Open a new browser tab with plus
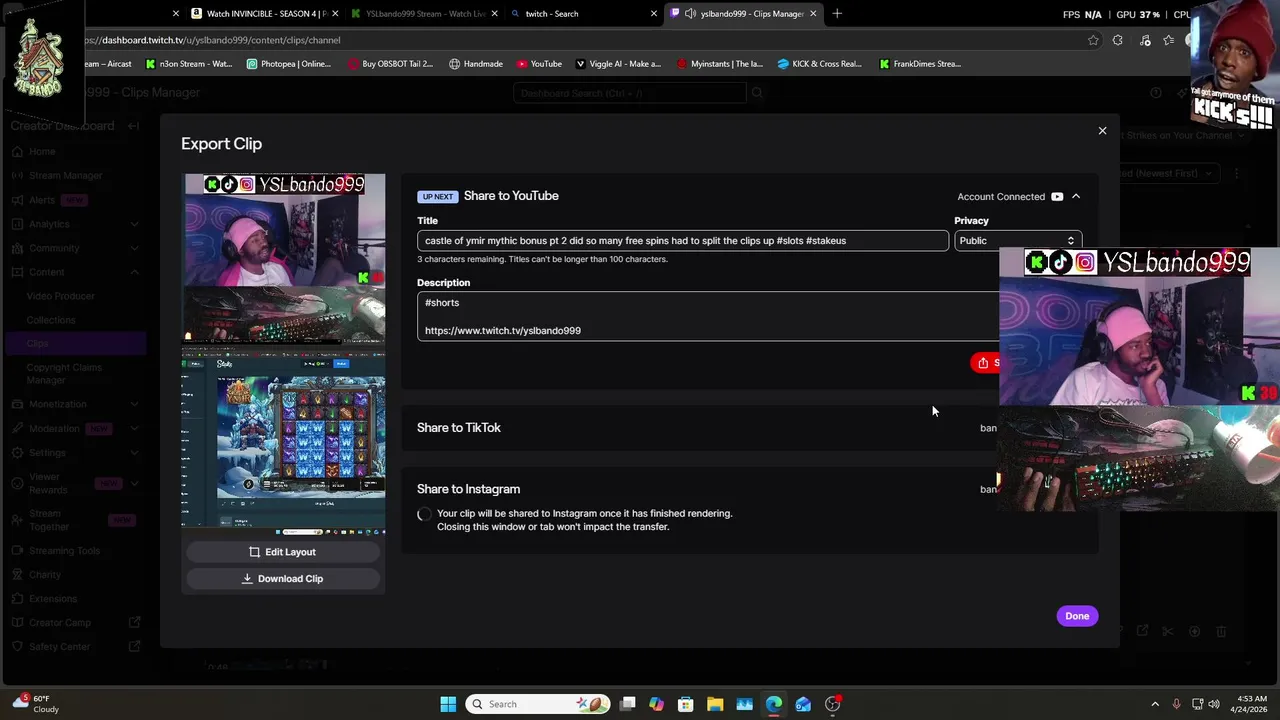 point(837,14)
